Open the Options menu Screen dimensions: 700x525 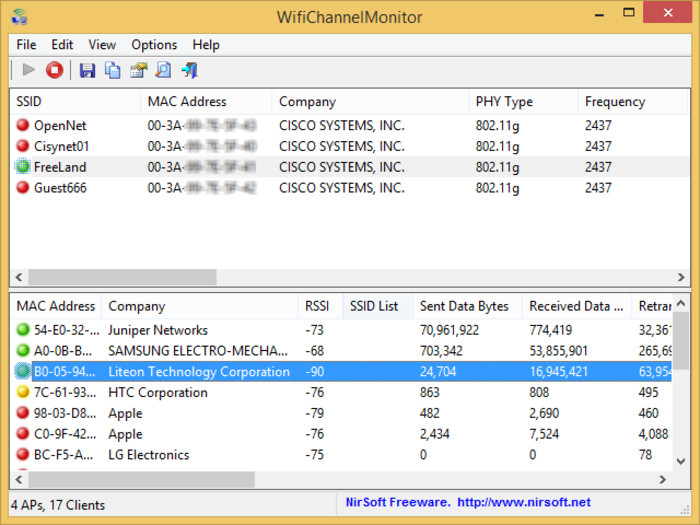pos(154,45)
